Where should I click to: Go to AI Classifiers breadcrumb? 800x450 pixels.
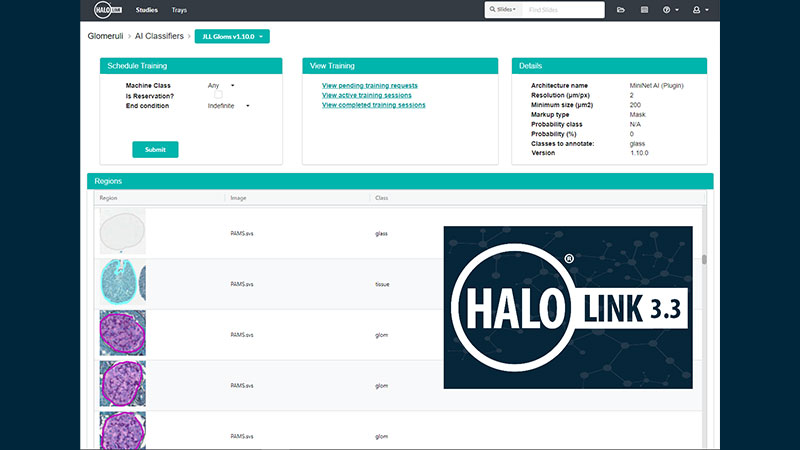pyautogui.click(x=159, y=36)
